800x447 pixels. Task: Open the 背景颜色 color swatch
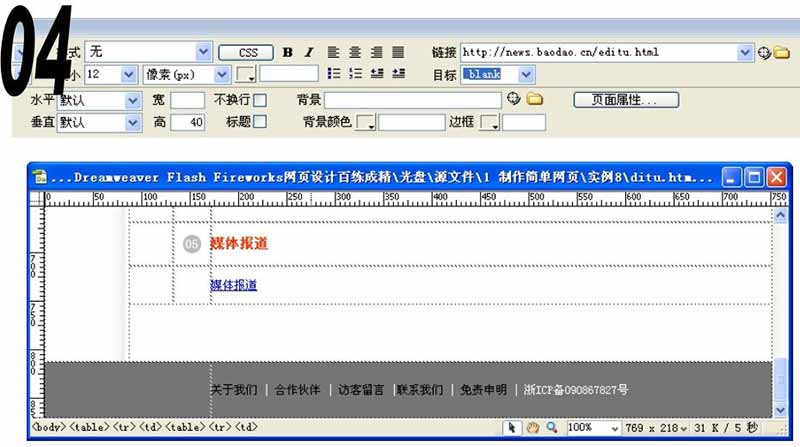366,122
